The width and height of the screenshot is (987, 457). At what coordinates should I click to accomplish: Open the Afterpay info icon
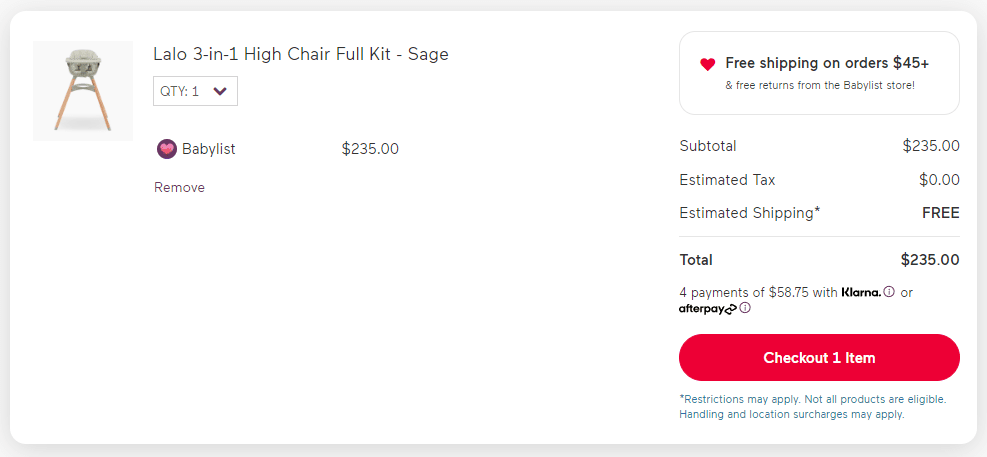pos(745,308)
